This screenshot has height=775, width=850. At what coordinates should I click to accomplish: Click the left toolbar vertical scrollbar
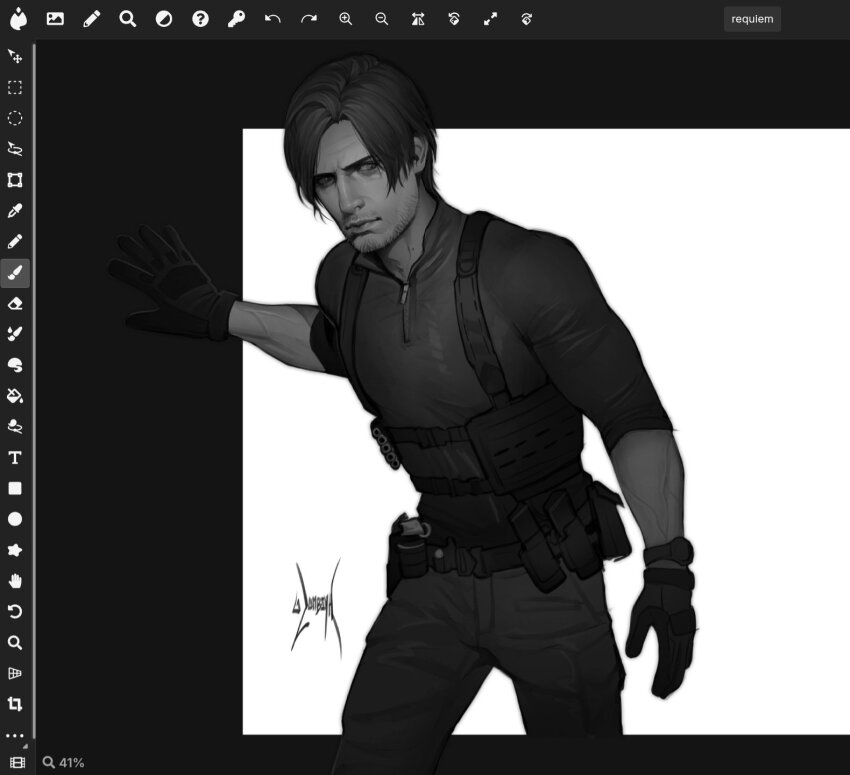click(x=34, y=390)
